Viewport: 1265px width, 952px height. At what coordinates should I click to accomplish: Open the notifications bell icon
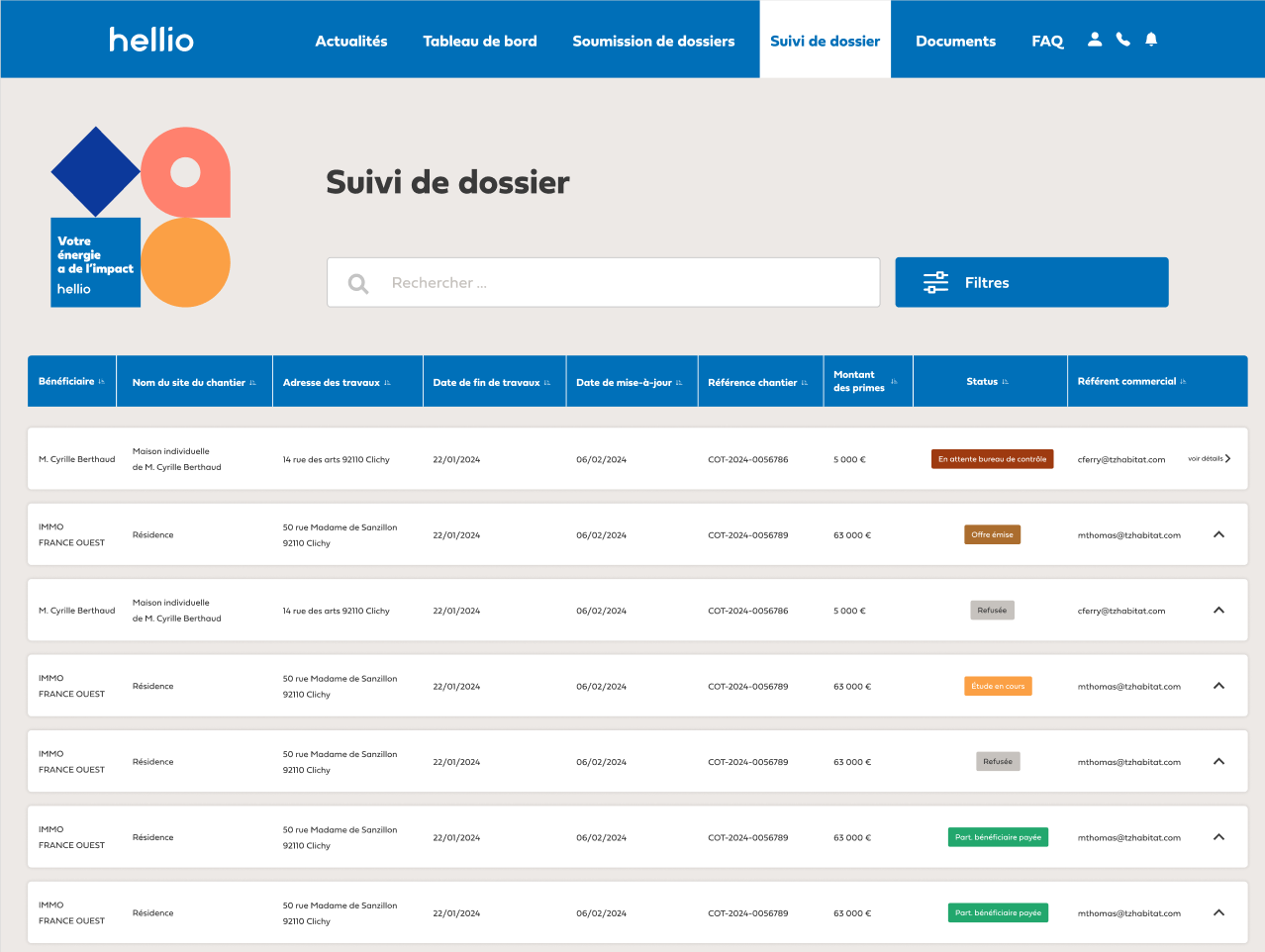[x=1151, y=40]
